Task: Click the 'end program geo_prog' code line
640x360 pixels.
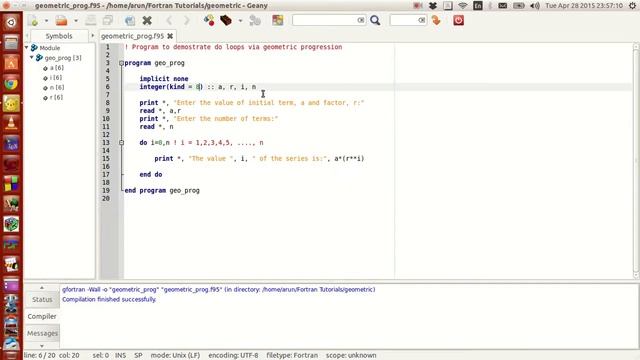Action: pyautogui.click(x=162, y=190)
